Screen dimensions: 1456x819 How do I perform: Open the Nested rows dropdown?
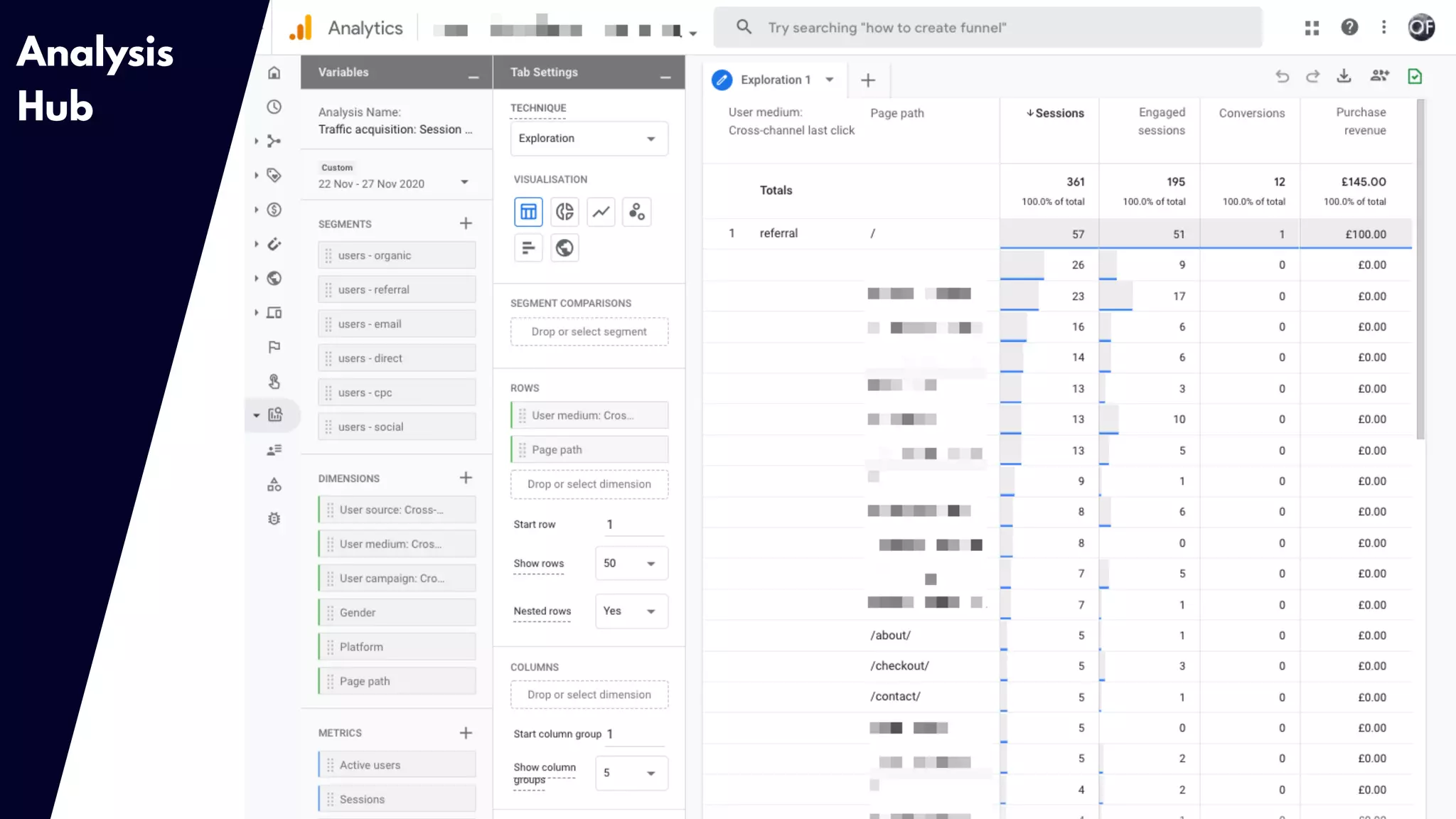click(x=631, y=611)
